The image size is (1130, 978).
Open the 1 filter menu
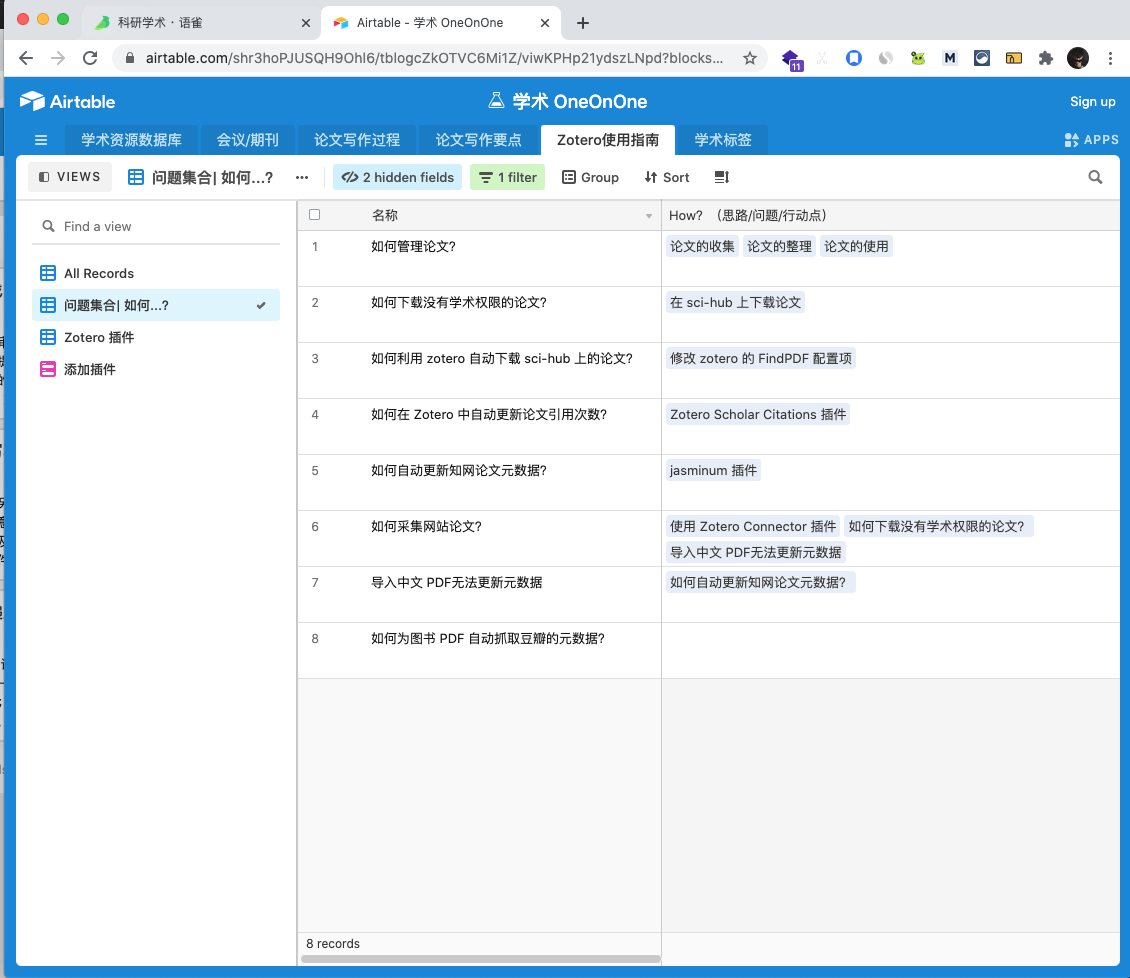click(507, 177)
